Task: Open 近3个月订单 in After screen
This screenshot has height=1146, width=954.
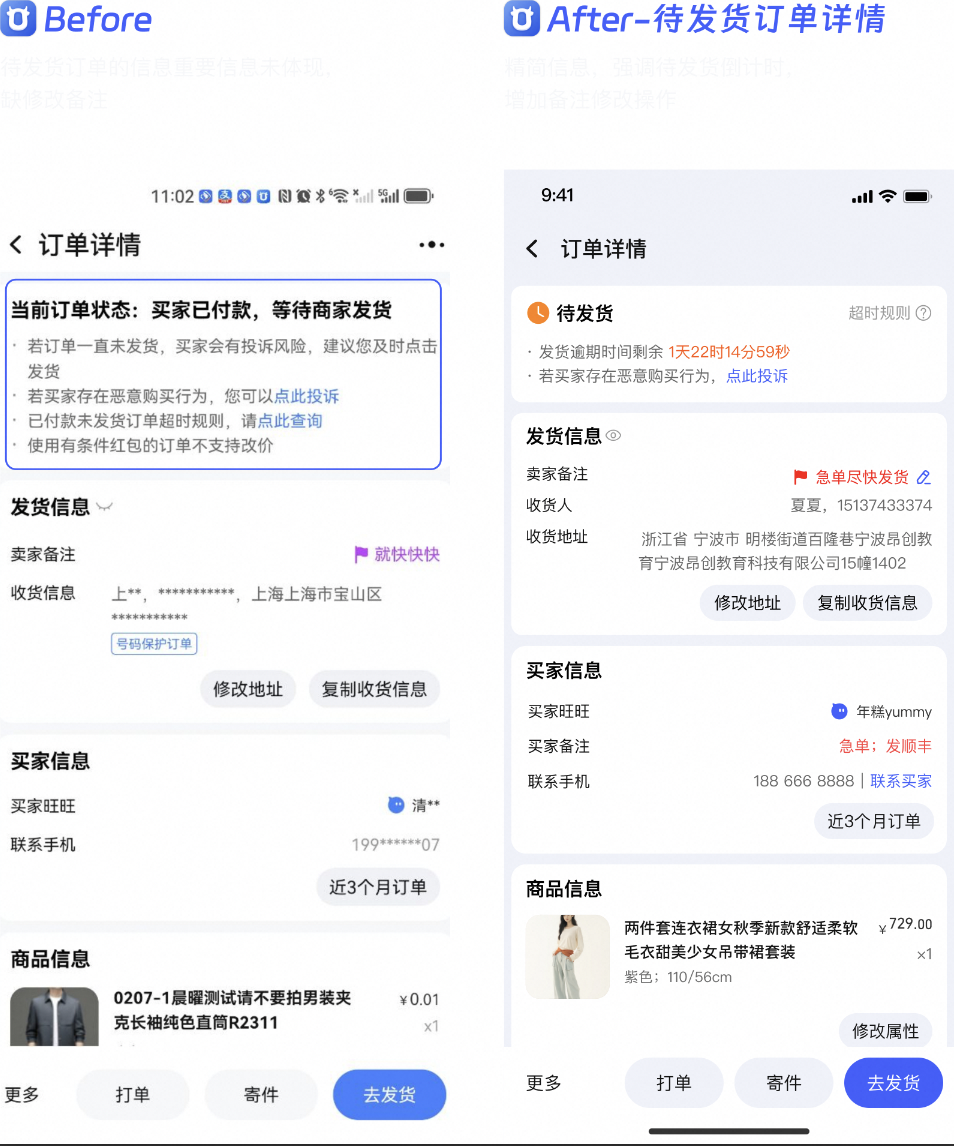Action: [874, 821]
